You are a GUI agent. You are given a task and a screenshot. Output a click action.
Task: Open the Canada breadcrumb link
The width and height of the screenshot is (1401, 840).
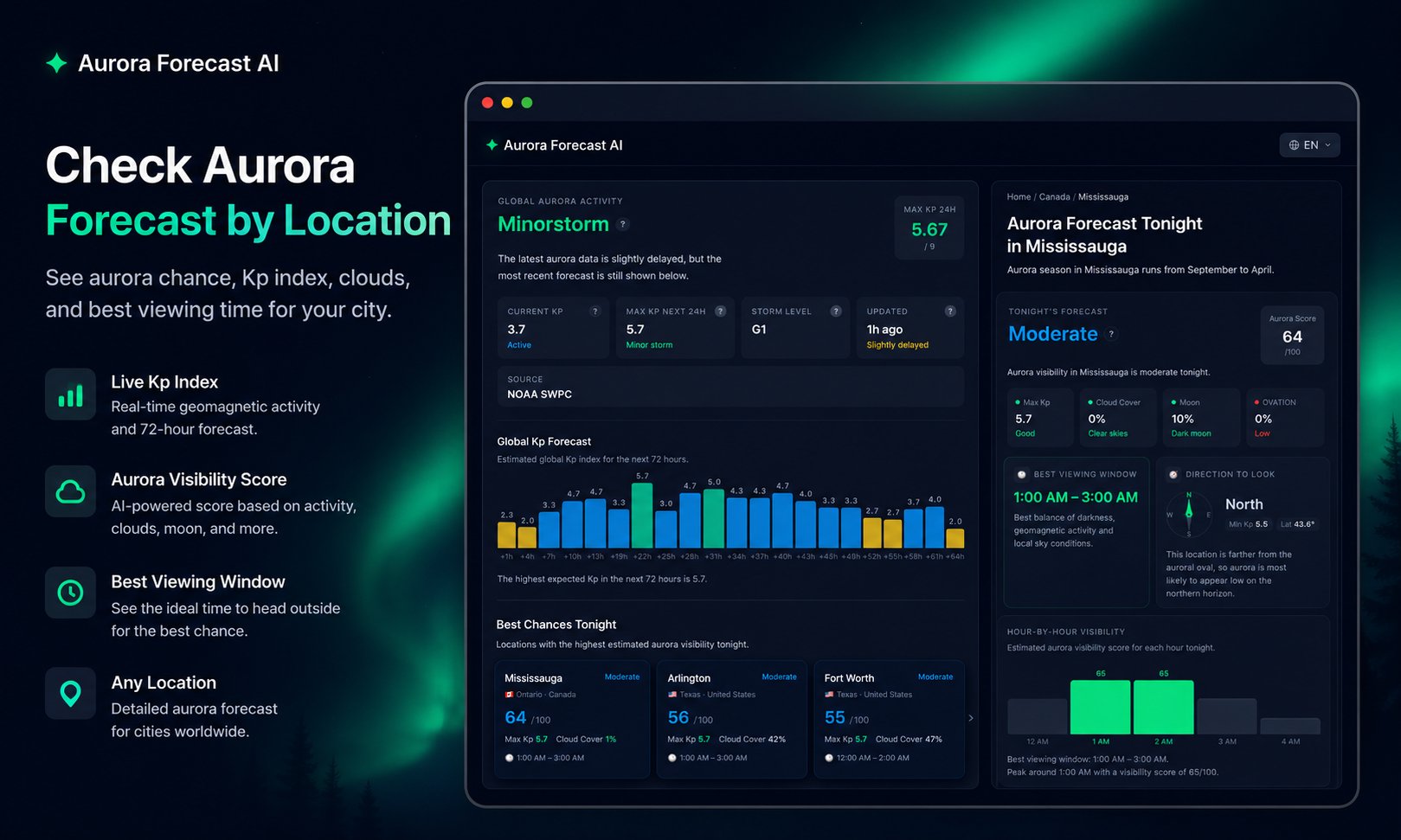tap(1054, 197)
